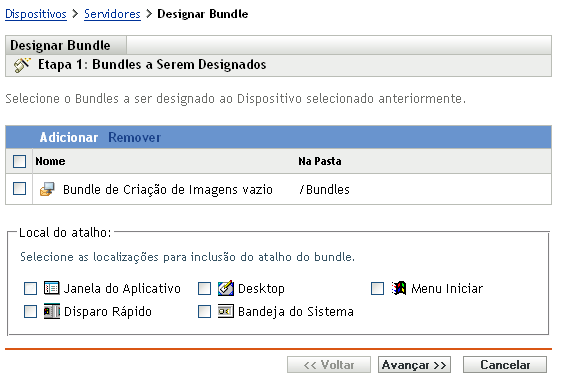Click Remover in the table toolbar

pyautogui.click(x=134, y=137)
